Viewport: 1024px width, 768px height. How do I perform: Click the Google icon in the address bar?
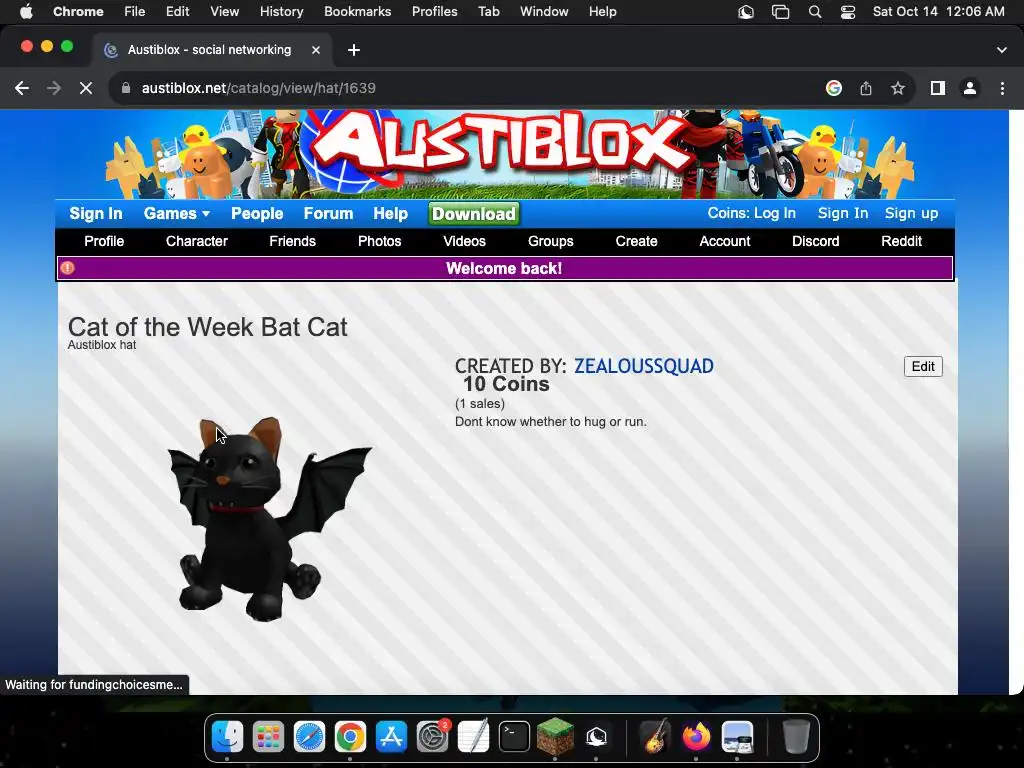tap(833, 88)
